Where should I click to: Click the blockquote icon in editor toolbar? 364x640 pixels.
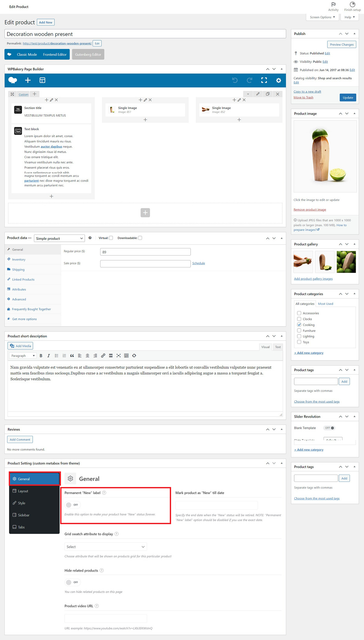tap(72, 356)
